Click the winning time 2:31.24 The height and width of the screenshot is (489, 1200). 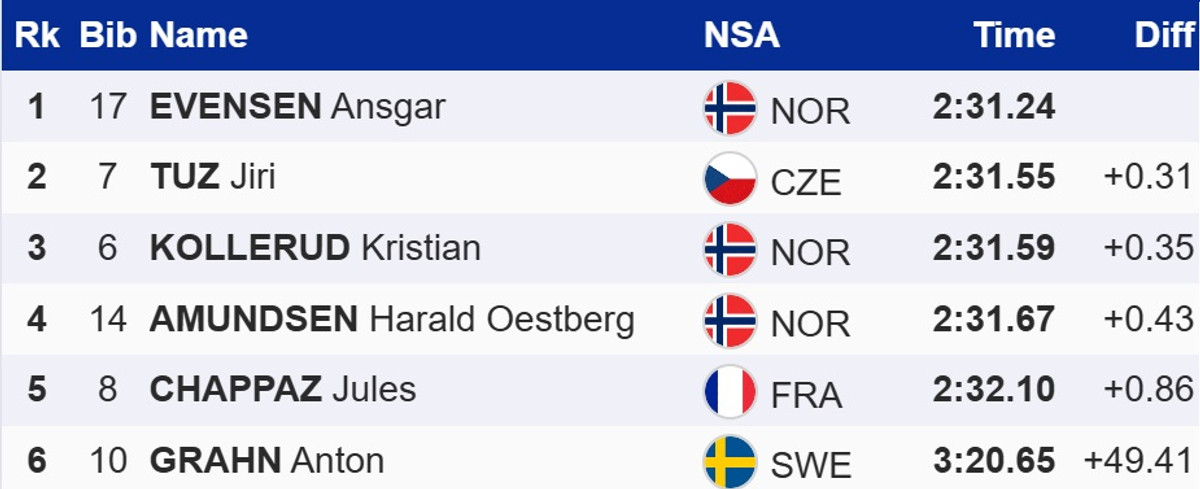click(994, 106)
